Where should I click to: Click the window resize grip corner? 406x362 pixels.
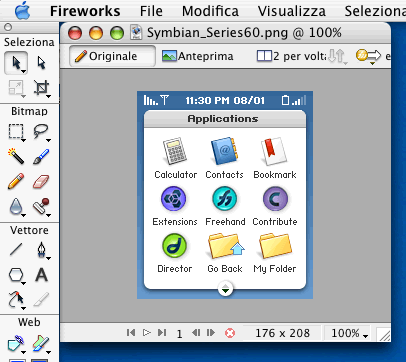[384, 334]
